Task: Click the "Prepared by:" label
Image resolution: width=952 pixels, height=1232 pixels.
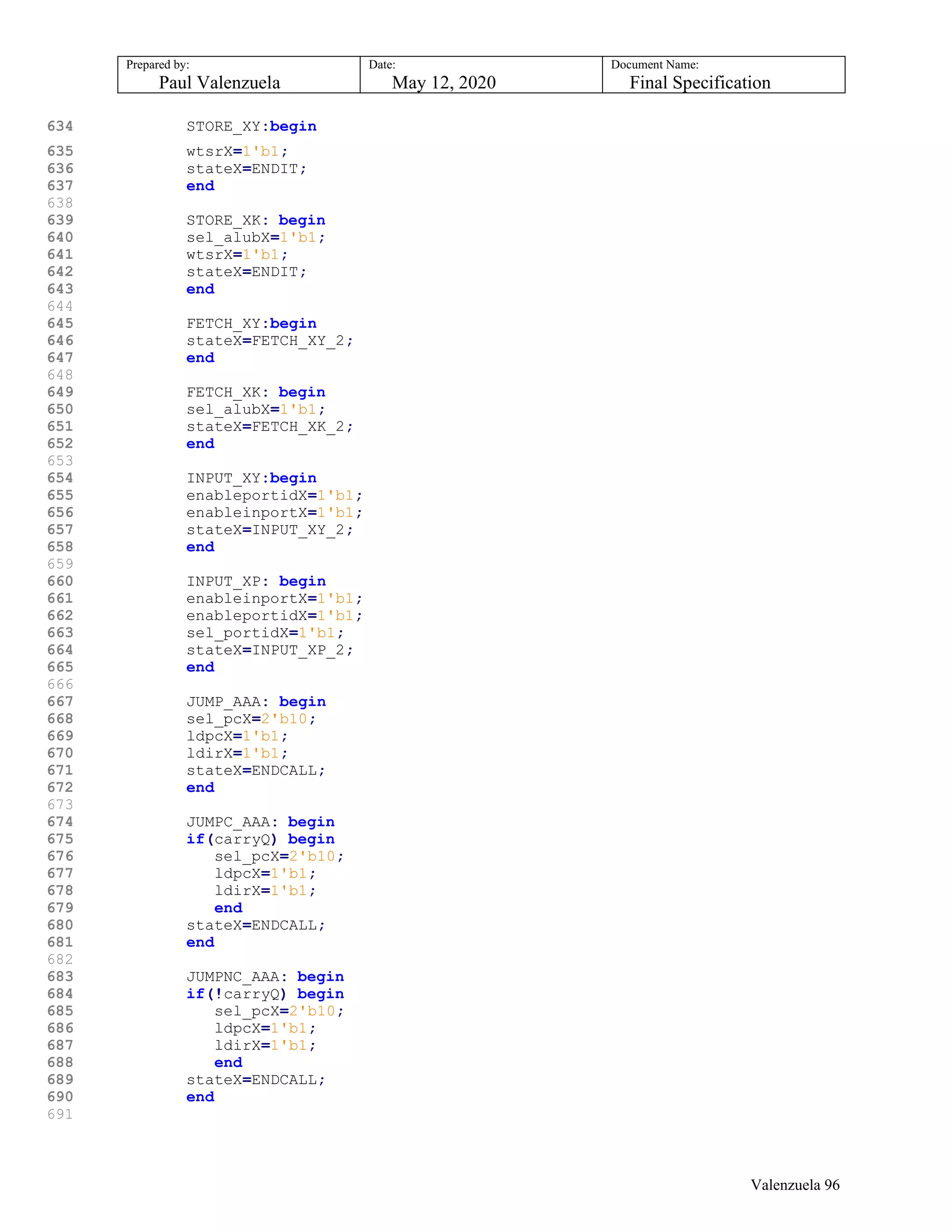Action: (158, 64)
